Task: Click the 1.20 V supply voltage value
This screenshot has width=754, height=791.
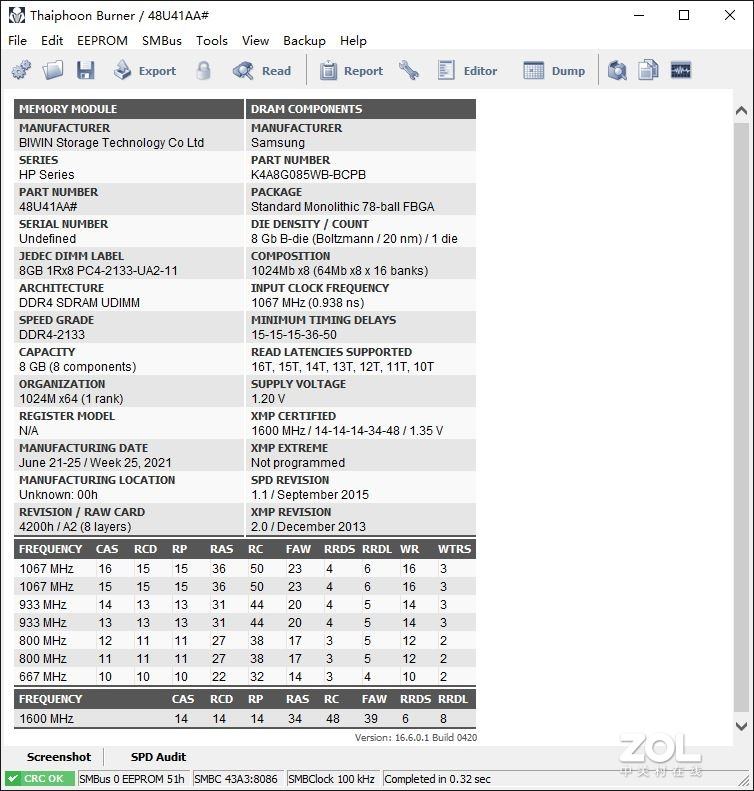Action: pos(268,399)
